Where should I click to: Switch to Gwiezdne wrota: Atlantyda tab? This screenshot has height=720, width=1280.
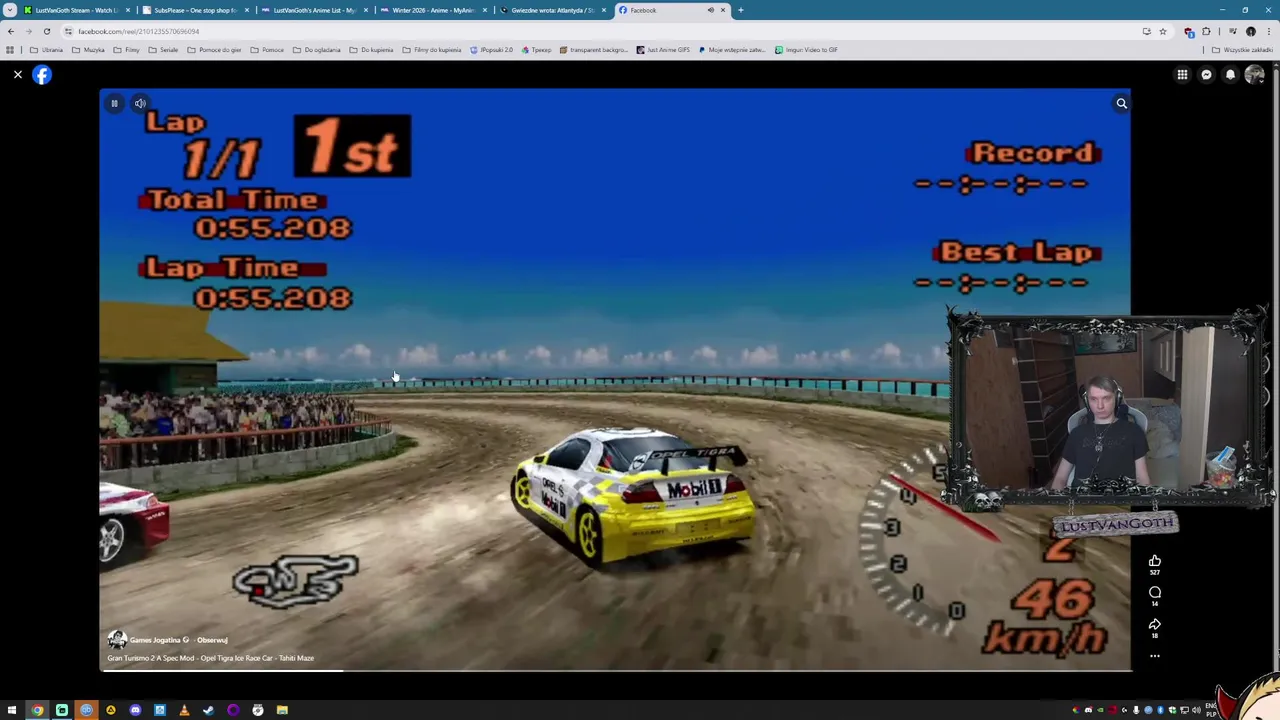tap(552, 10)
